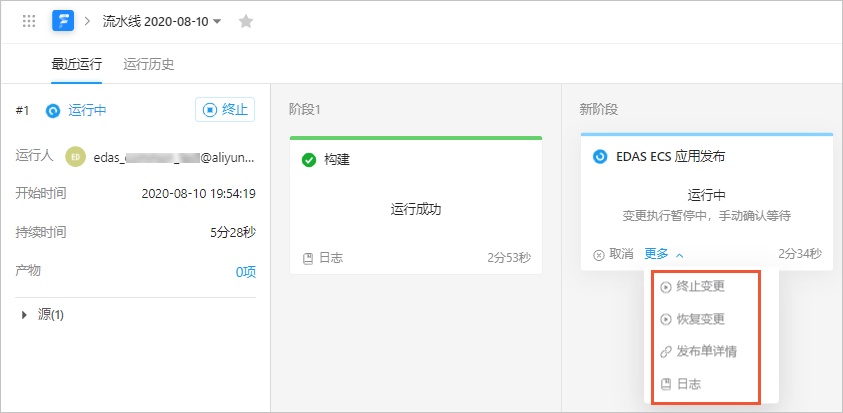
Task: Click the 变更执行暂停中 status message
Action: [706, 216]
